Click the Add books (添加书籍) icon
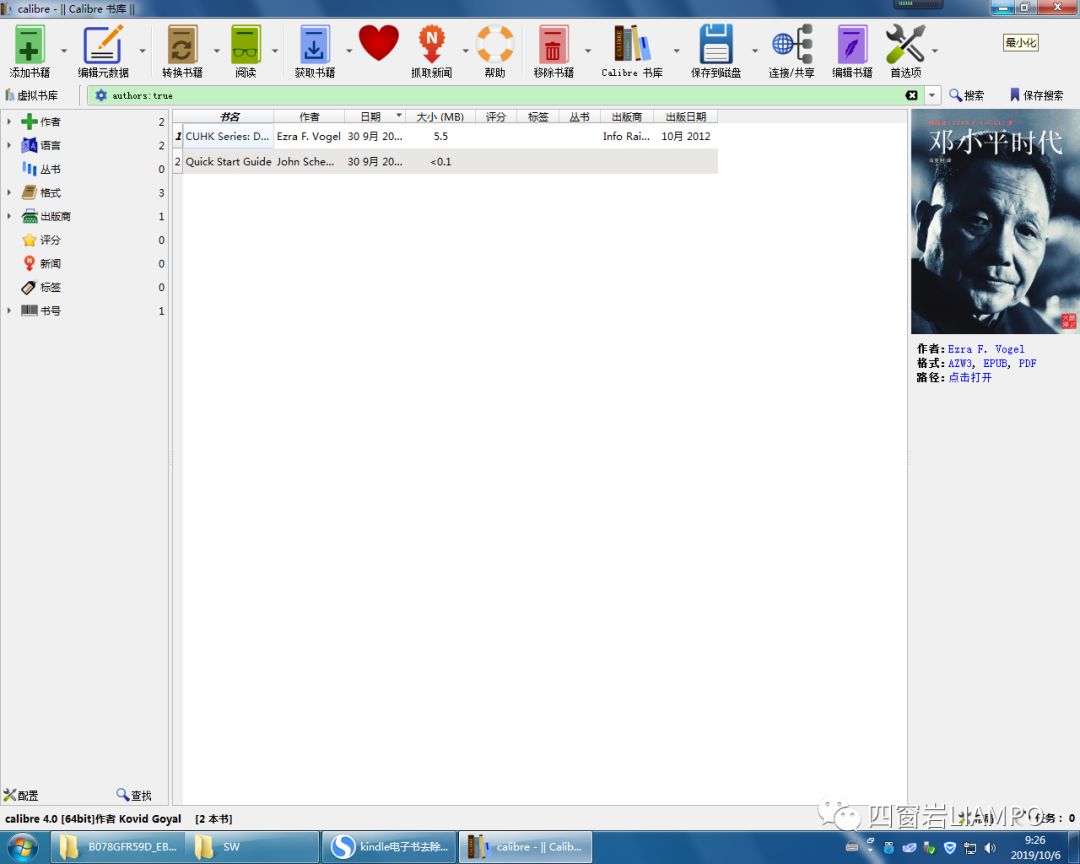Screen dimensions: 1080x864 [x=29, y=45]
